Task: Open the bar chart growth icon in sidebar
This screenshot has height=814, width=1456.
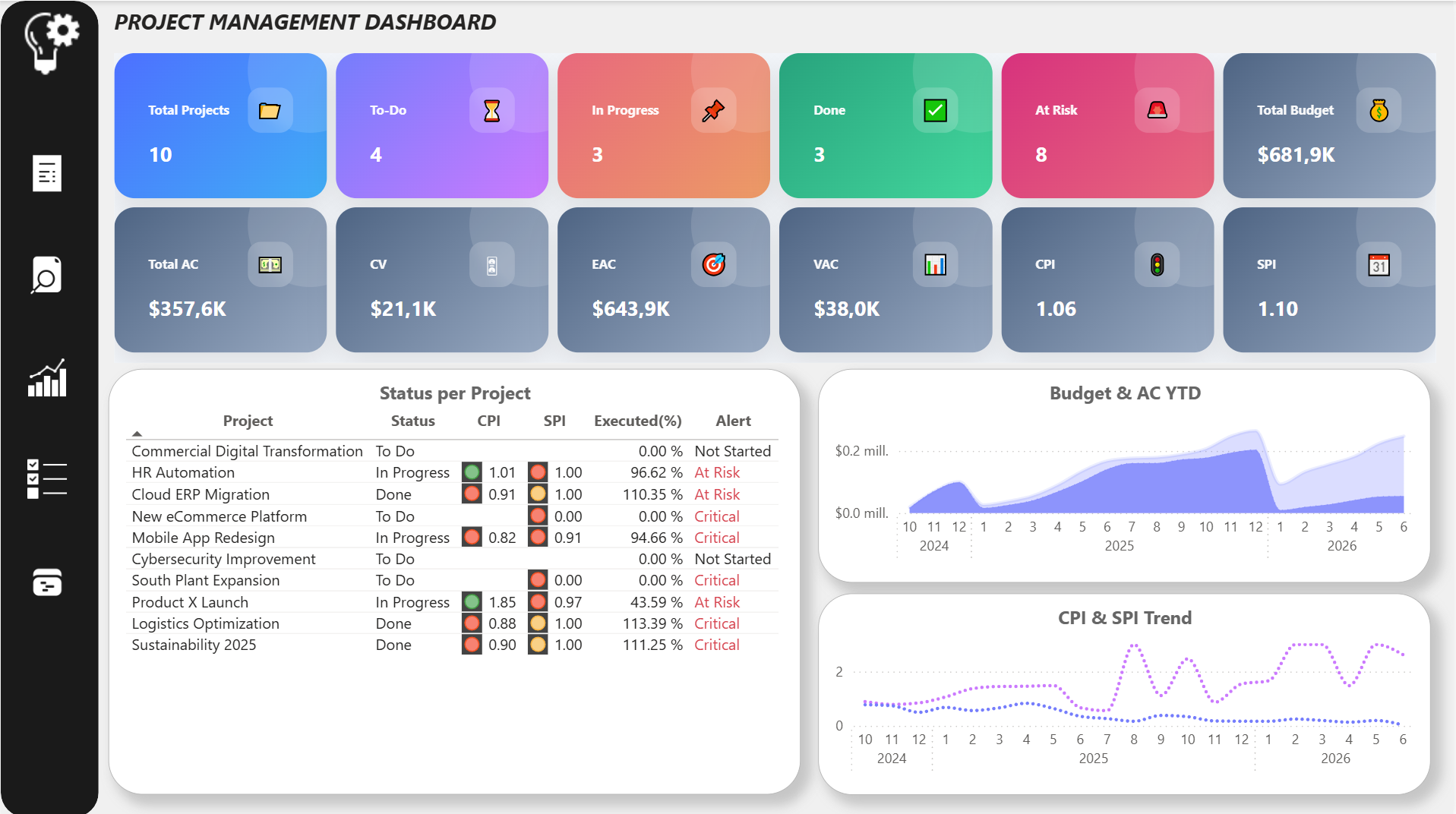Action: pos(47,377)
